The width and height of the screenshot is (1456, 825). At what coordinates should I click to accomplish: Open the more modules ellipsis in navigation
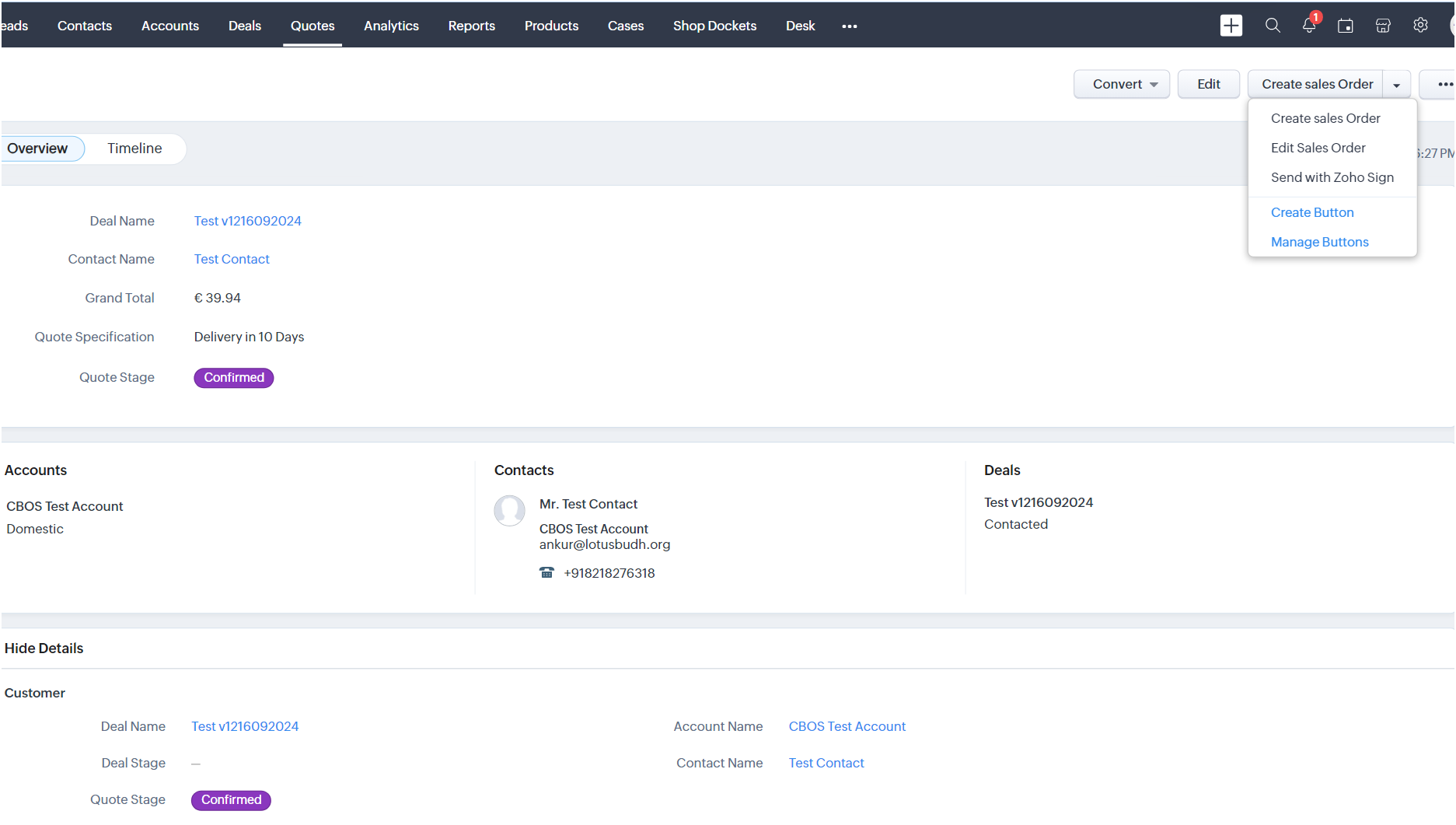pos(850,26)
